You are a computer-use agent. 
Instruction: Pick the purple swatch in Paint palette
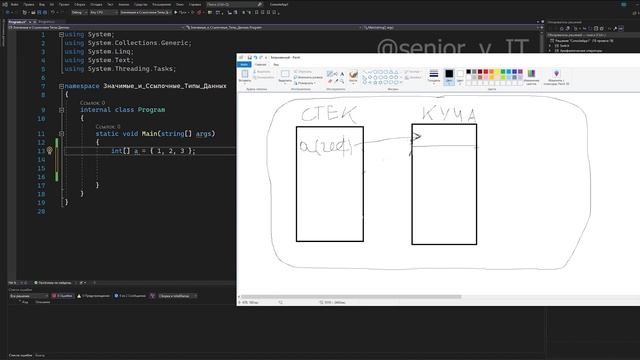click(x=520, y=72)
